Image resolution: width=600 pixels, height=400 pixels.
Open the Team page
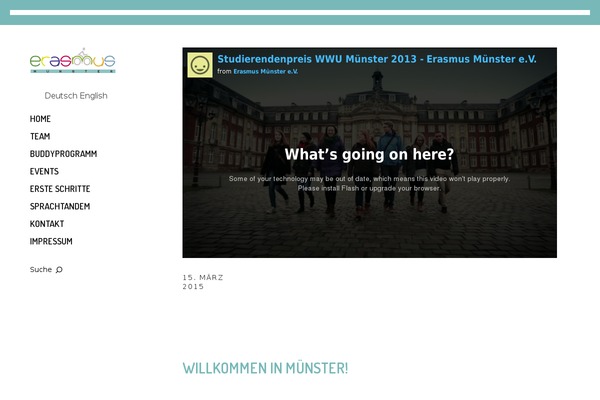[x=40, y=137]
